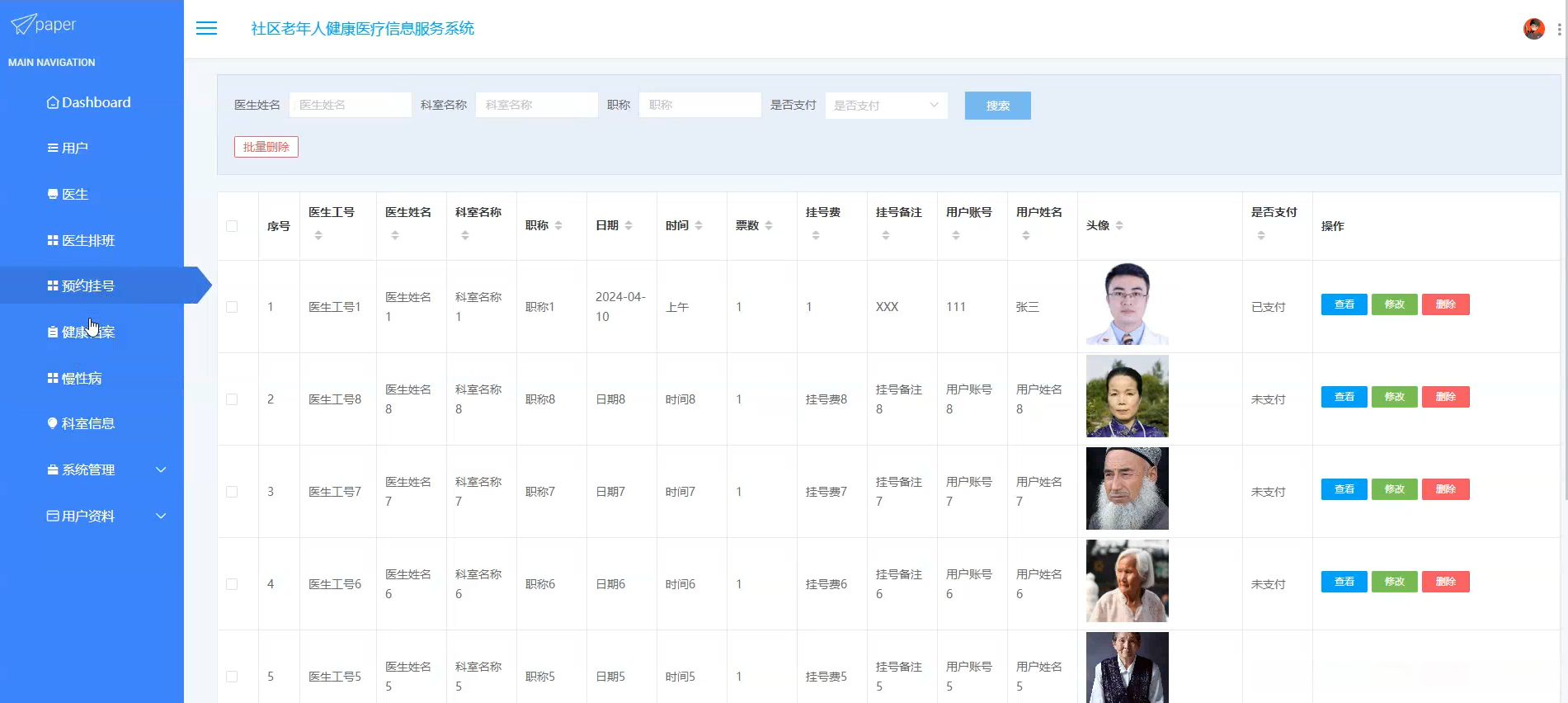Sort by 头像 column arrows

tap(1119, 226)
